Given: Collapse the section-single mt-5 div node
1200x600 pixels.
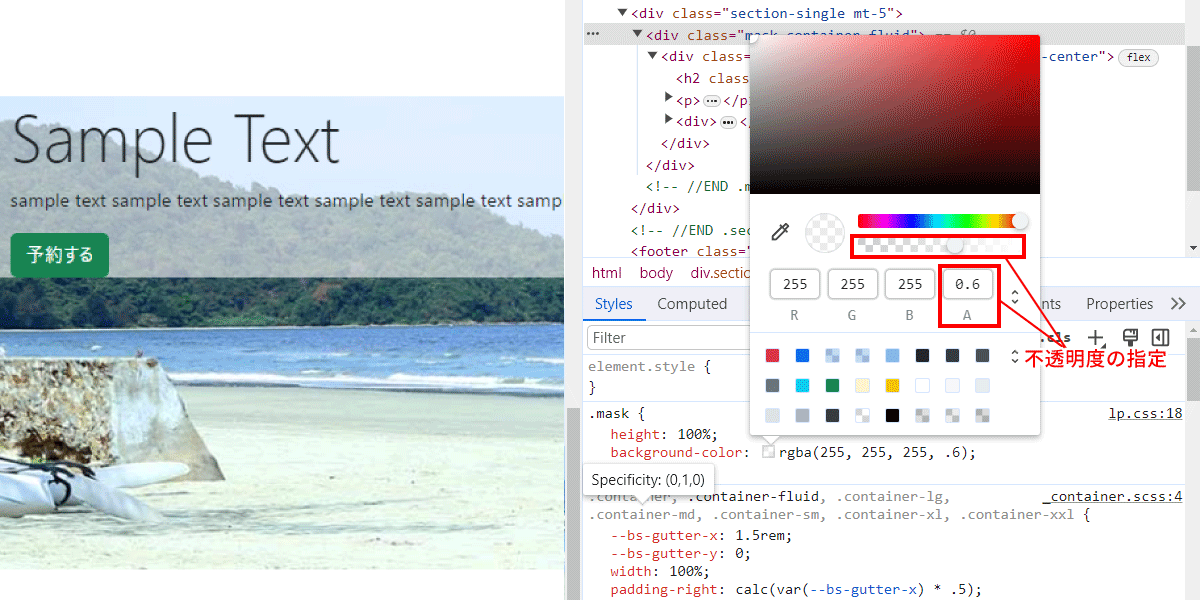Looking at the screenshot, I should click(x=623, y=13).
